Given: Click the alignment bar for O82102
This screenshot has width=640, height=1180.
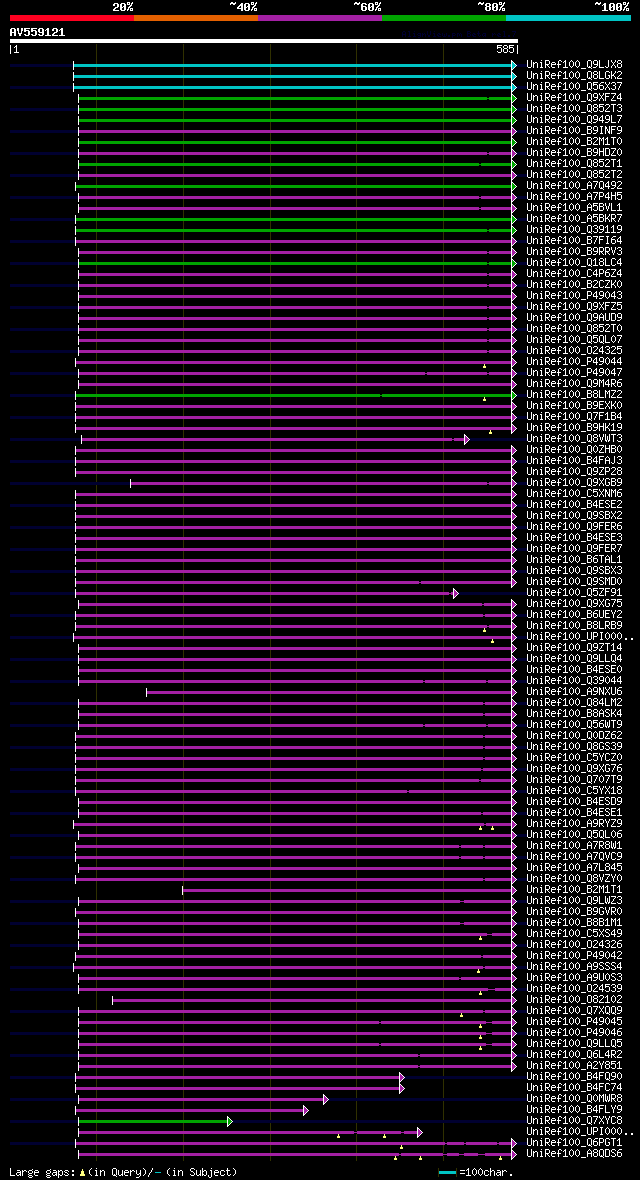Looking at the screenshot, I should point(312,1000).
